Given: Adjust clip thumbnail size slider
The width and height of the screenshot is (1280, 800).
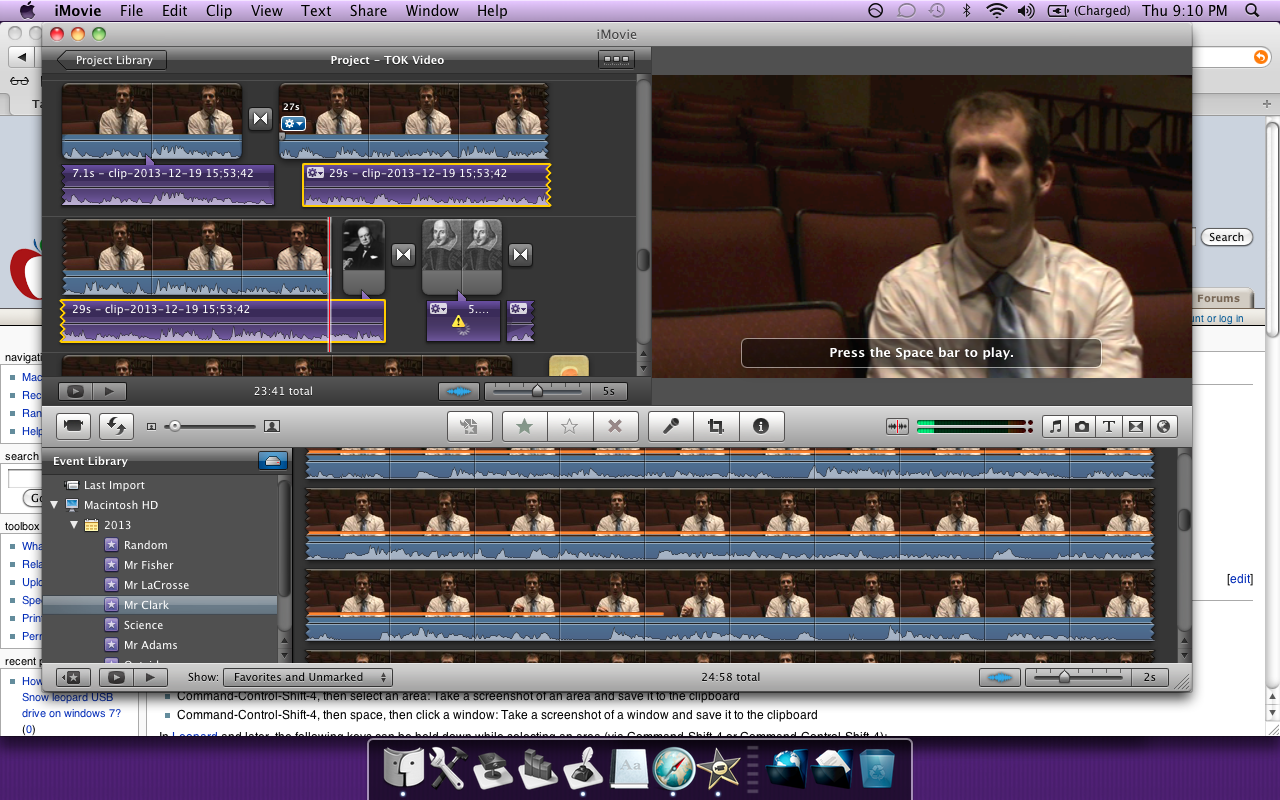Looking at the screenshot, I should (209, 426).
